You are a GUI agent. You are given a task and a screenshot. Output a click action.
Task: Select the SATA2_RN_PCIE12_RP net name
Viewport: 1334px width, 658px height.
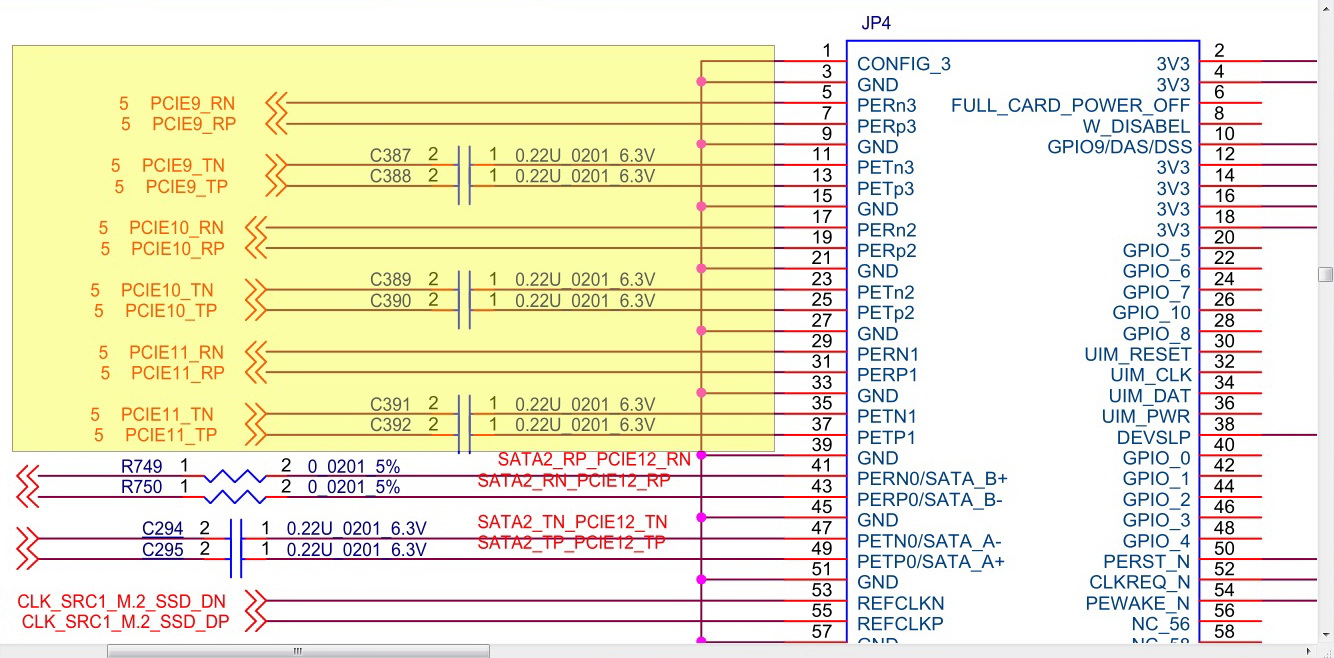point(574,480)
